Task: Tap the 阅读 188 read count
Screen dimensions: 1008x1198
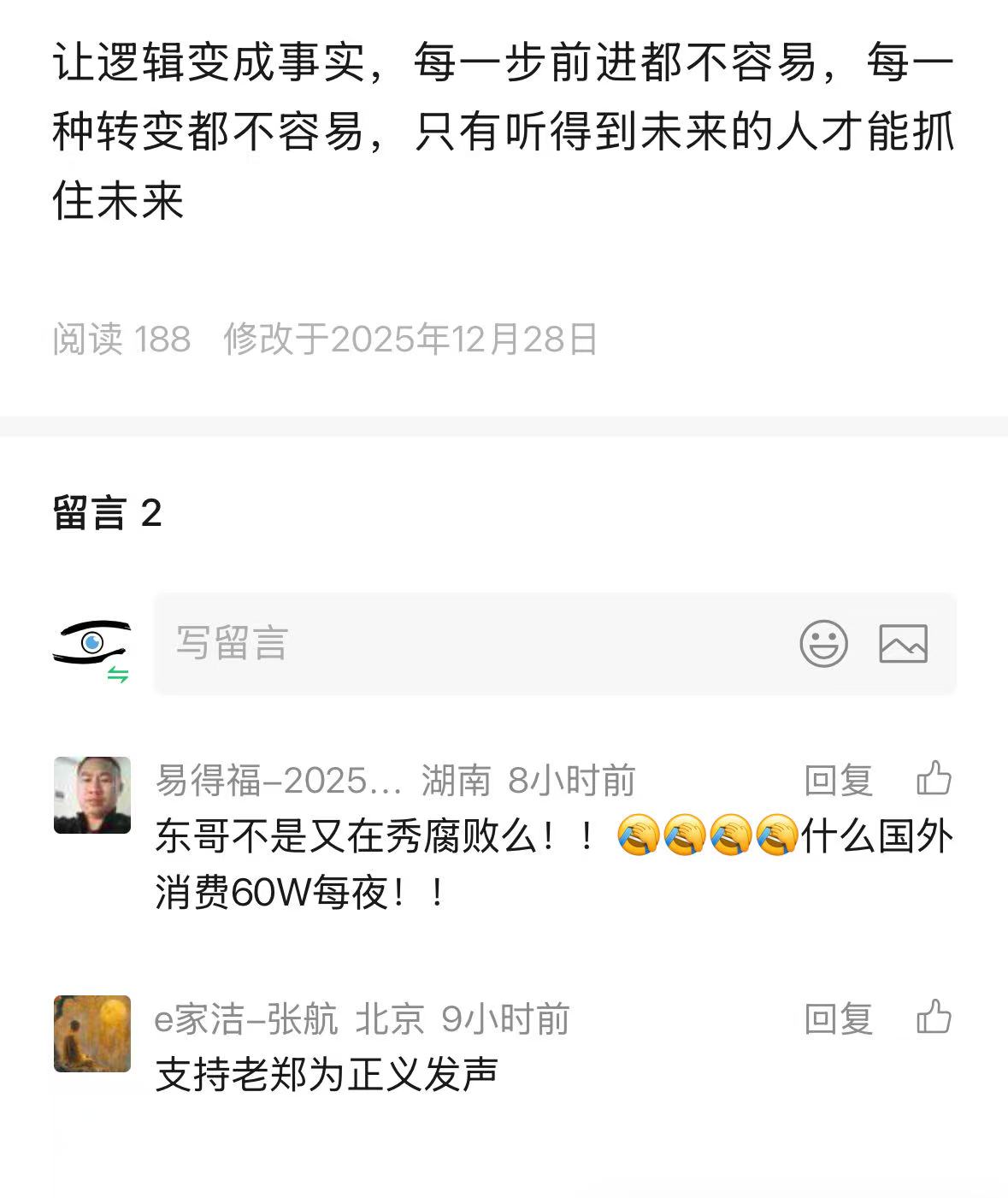Action: [x=121, y=339]
